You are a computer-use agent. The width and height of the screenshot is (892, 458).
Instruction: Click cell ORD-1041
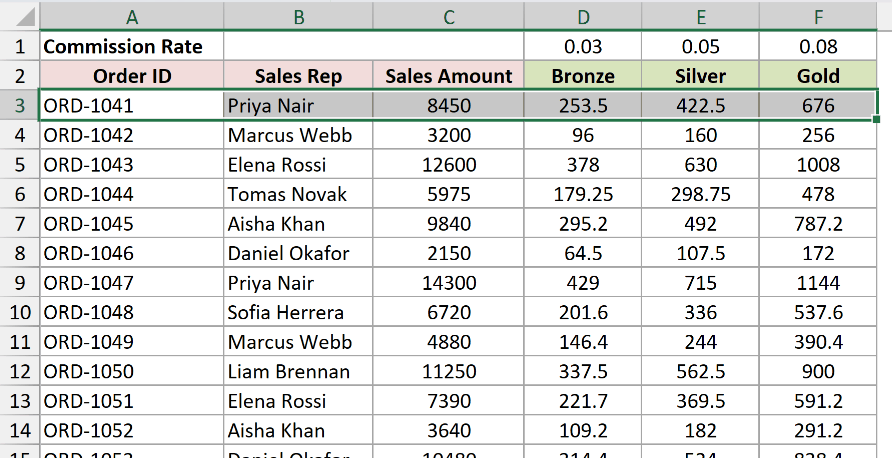click(x=132, y=105)
